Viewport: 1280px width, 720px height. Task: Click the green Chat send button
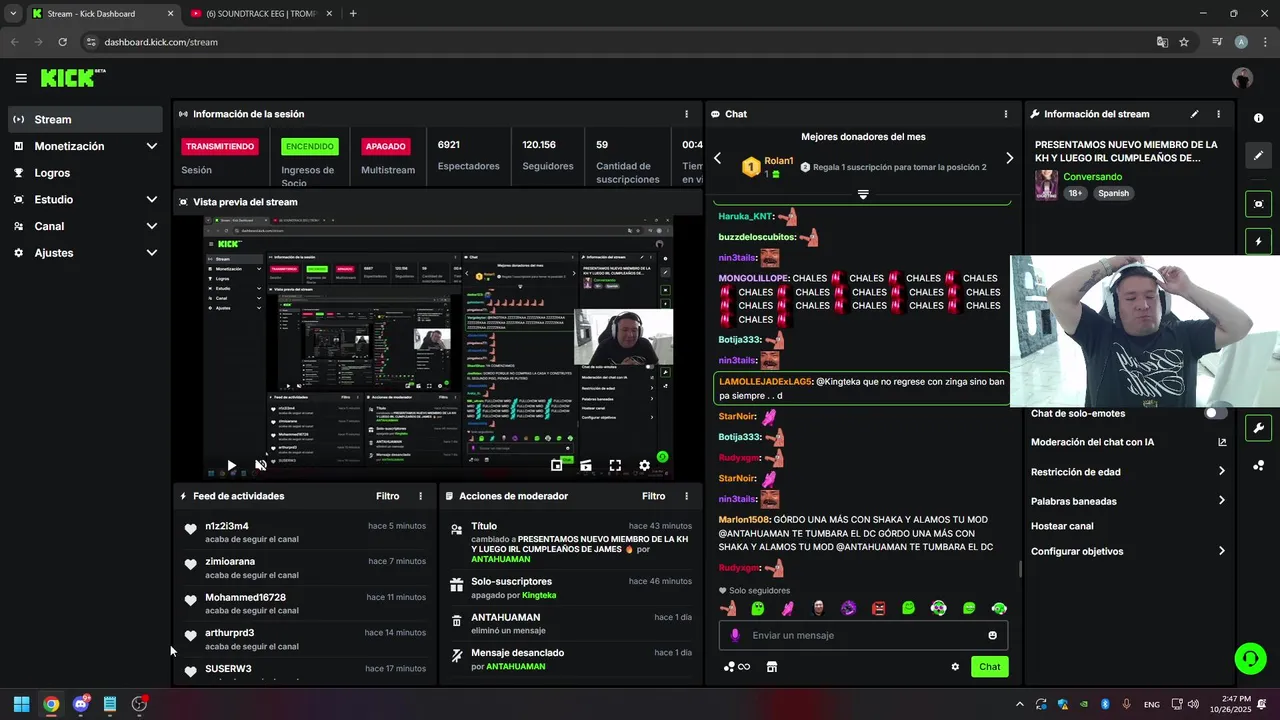[989, 667]
